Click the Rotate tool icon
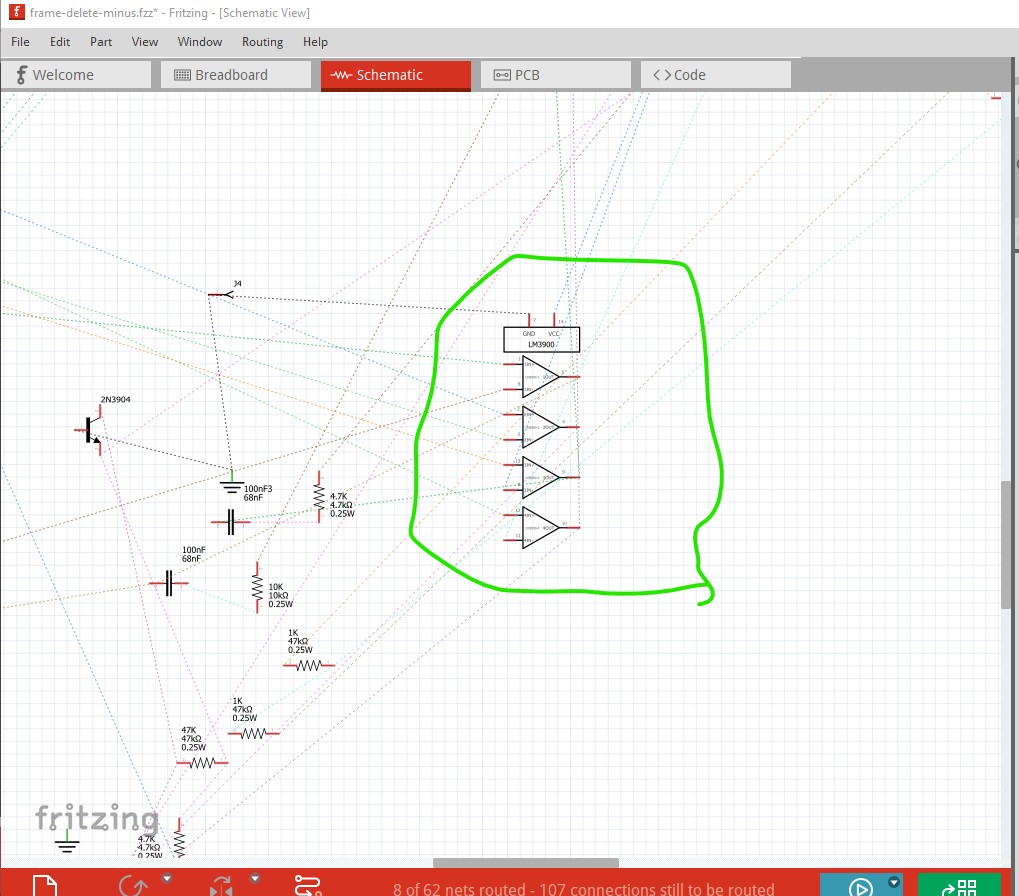 (x=133, y=886)
